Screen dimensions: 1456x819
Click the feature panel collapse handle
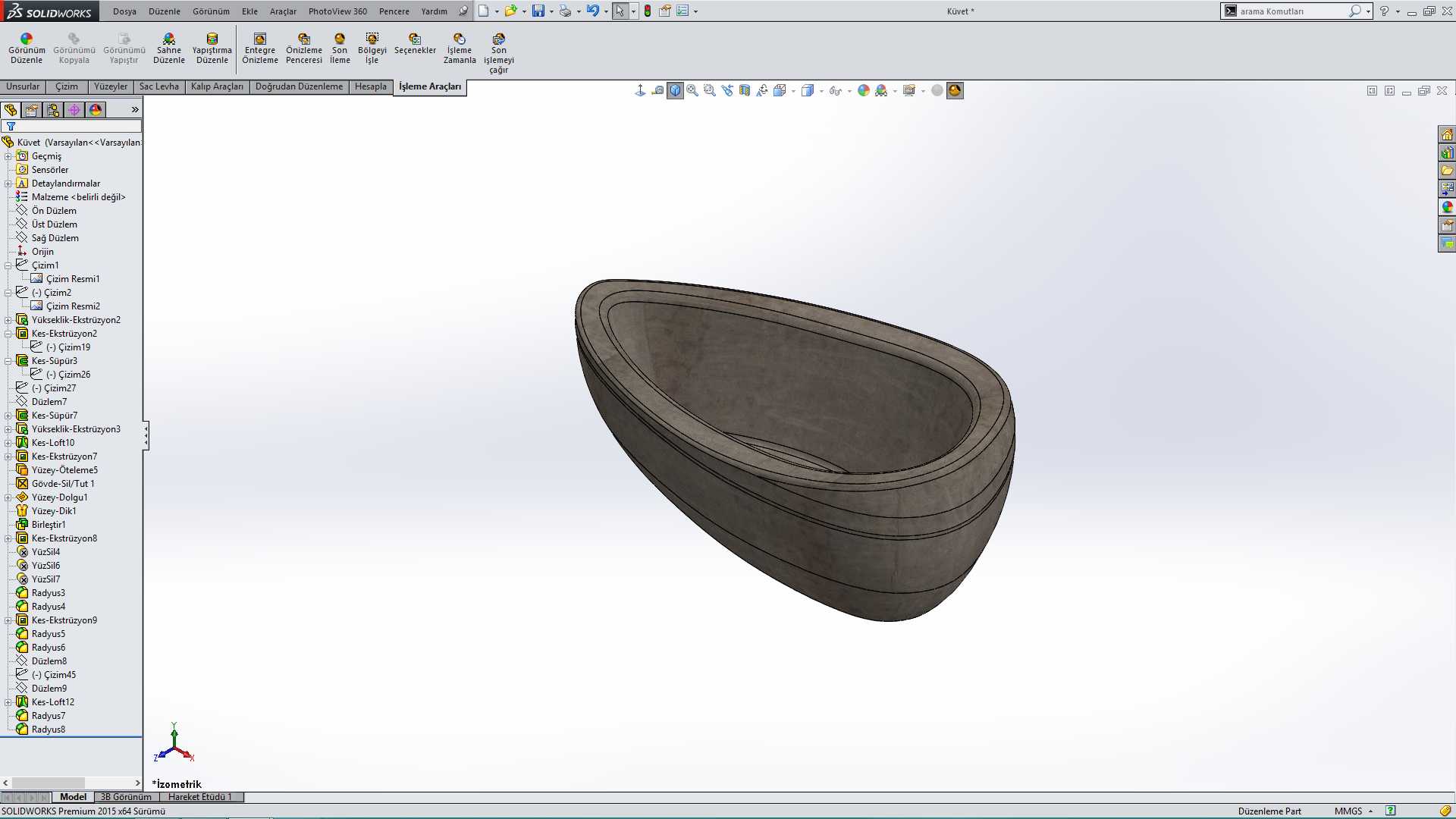point(146,435)
